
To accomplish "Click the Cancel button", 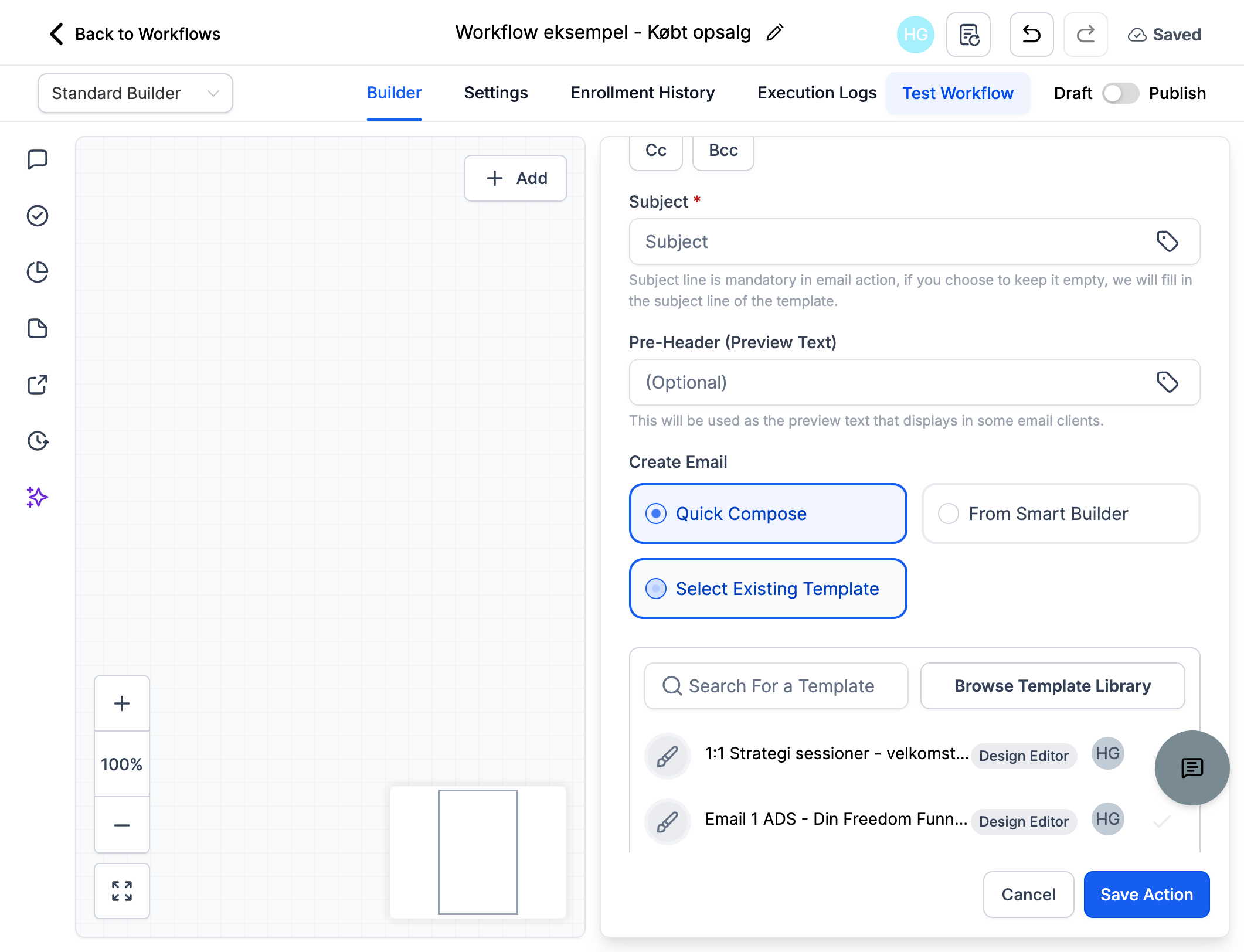I will (x=1028, y=895).
